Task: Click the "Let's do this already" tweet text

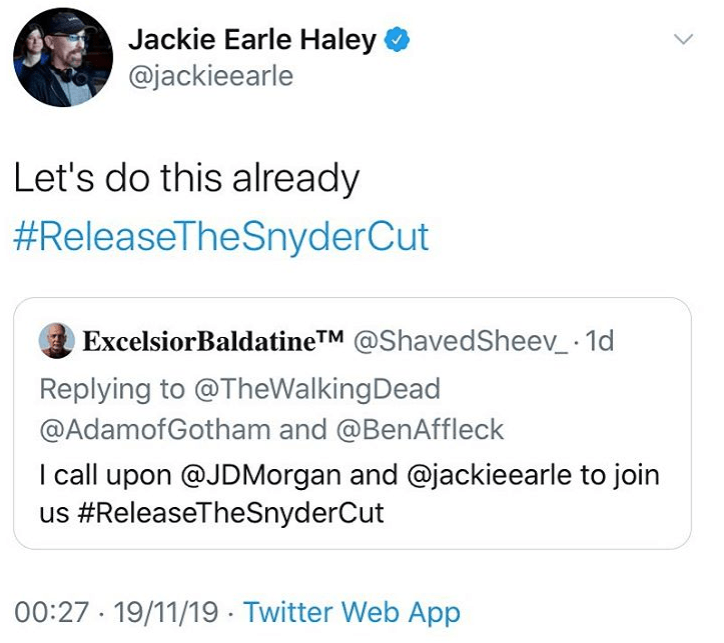Action: (185, 180)
